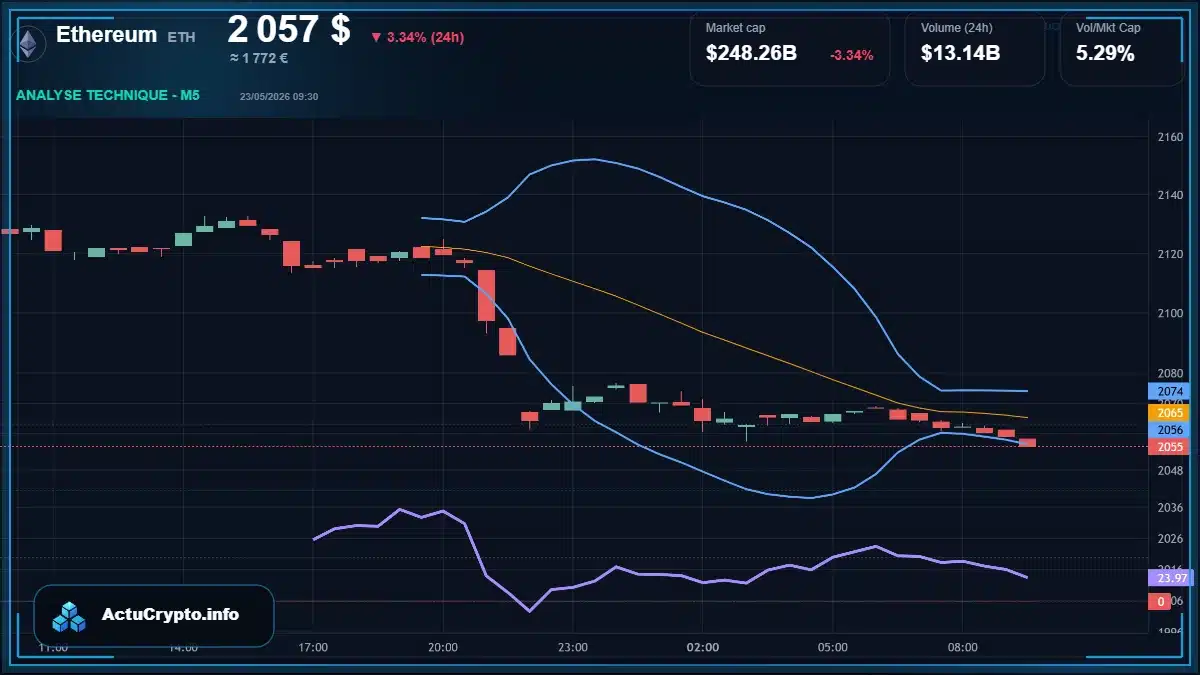Click the 2140 price axis label

(x=1169, y=196)
